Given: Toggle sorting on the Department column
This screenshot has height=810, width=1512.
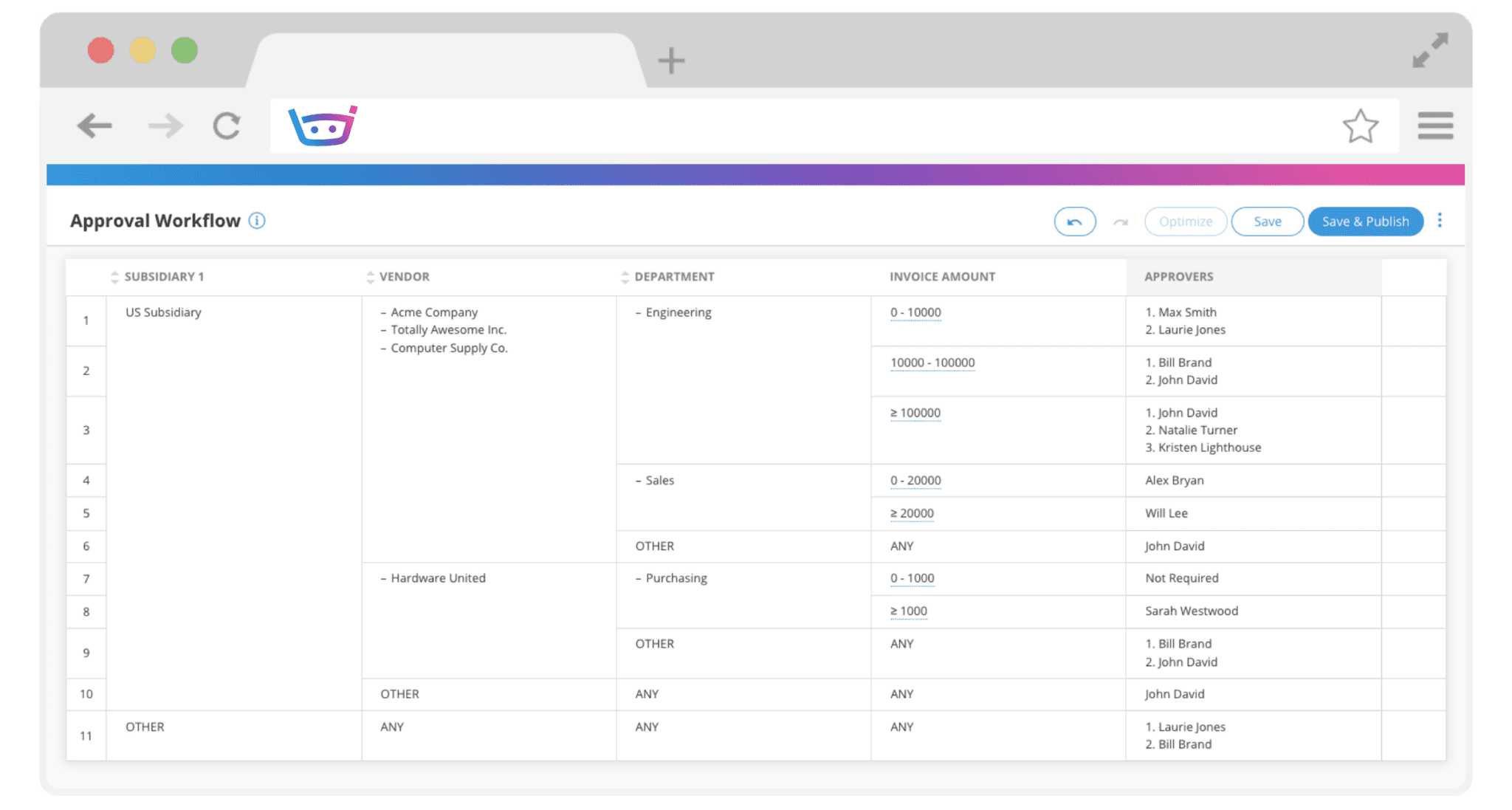Looking at the screenshot, I should [x=625, y=277].
